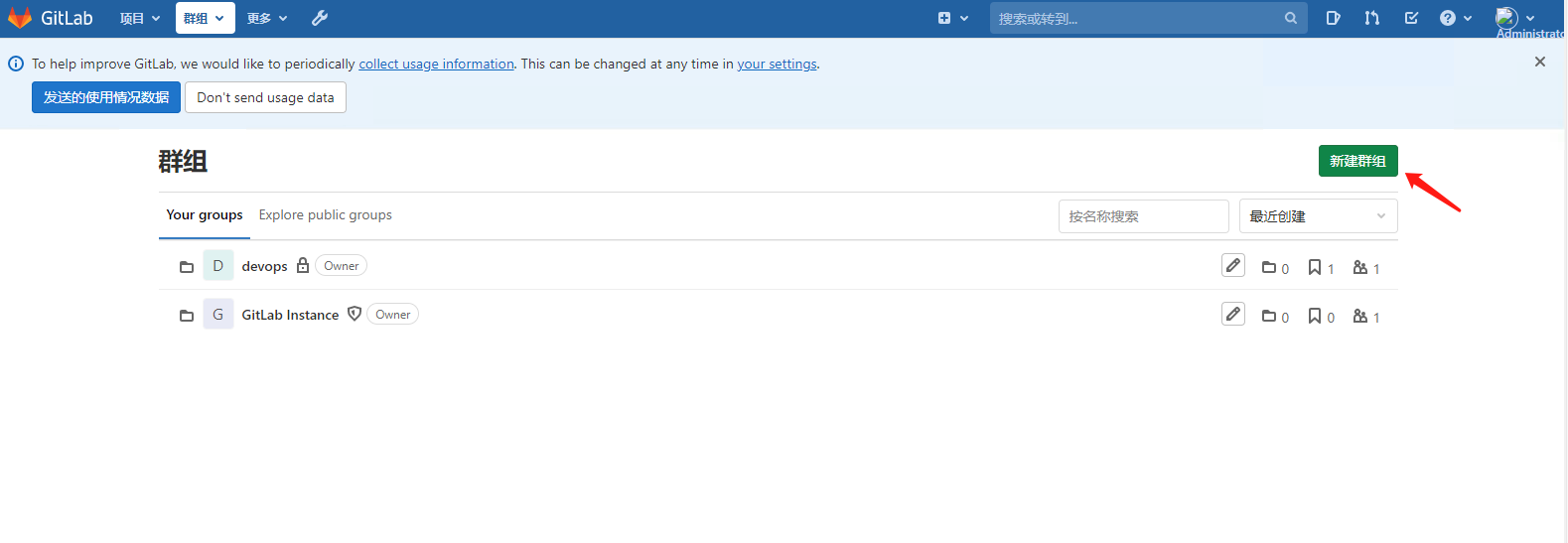Open the 项目 navigation dropdown
This screenshot has height=543, width=1568.
coord(140,18)
